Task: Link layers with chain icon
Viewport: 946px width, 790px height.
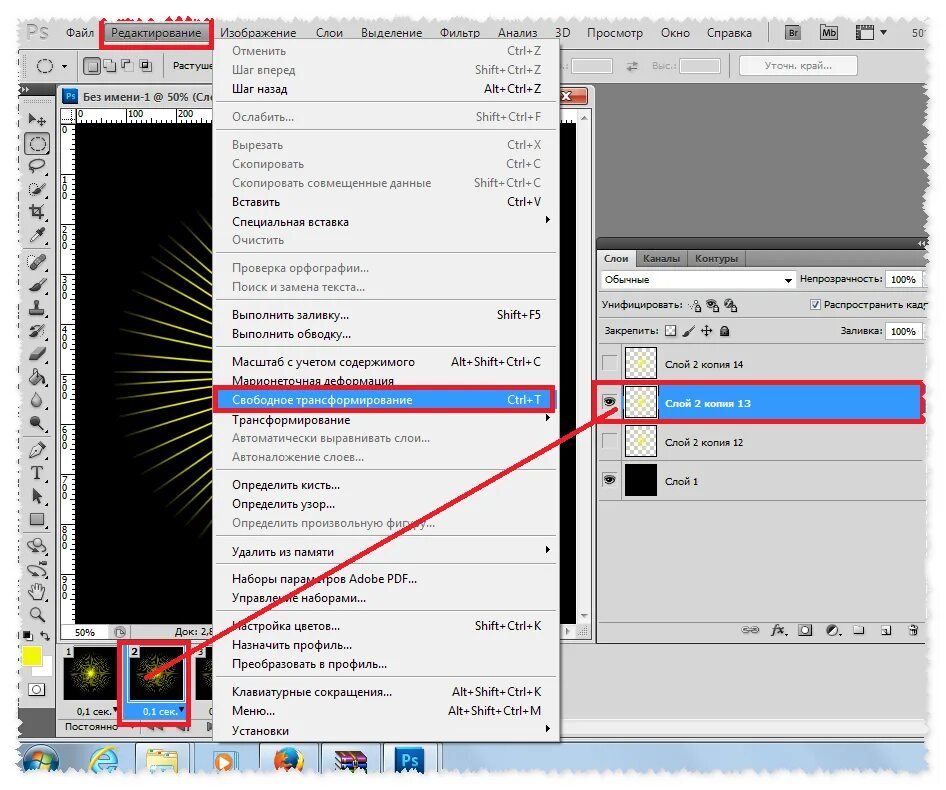Action: (750, 630)
